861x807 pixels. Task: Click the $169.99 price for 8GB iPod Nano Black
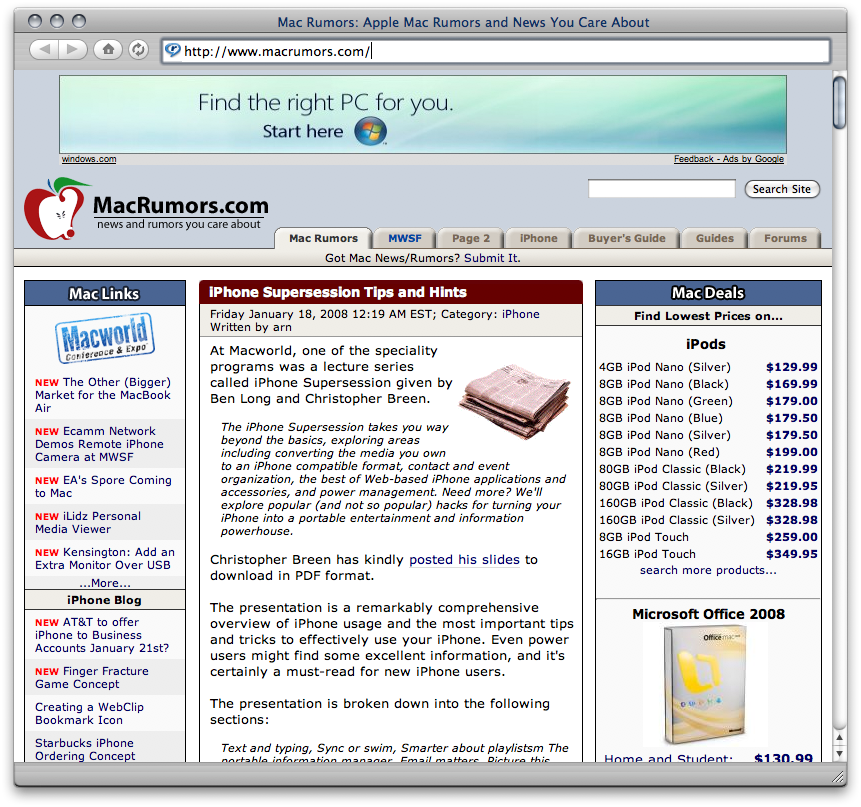pyautogui.click(x=791, y=384)
